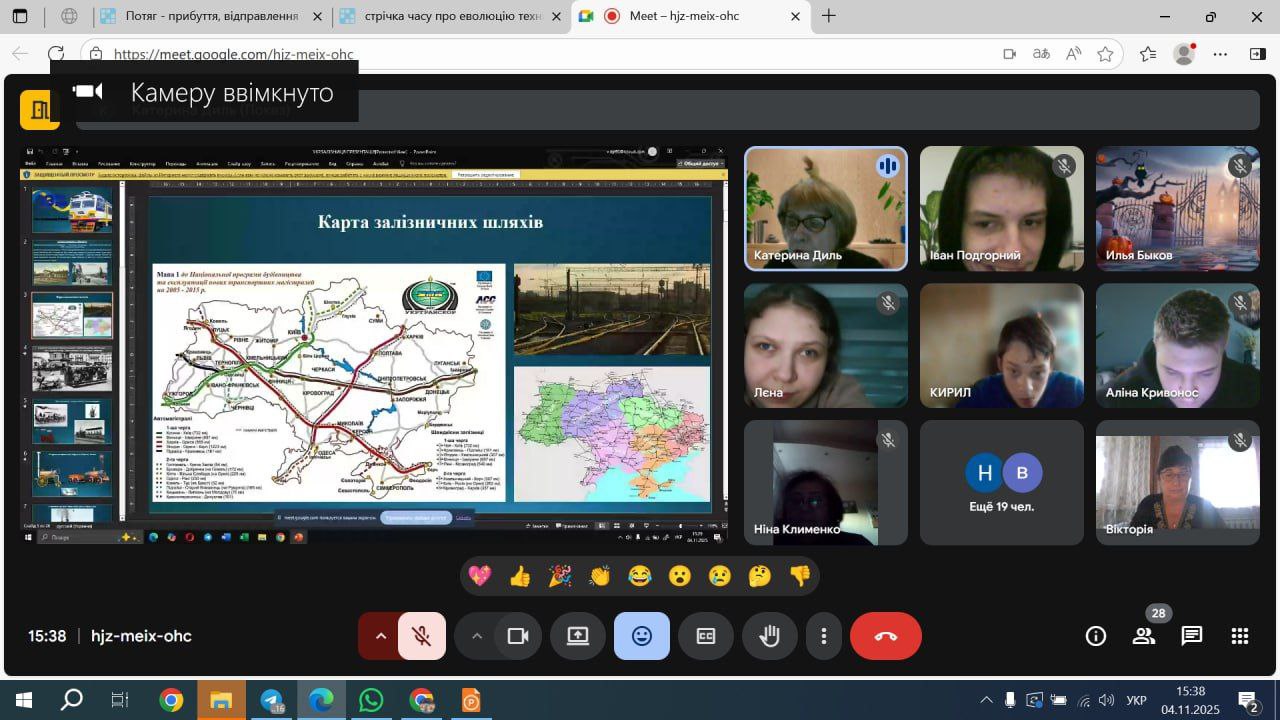Click the Катерина Диль video tile
1280x720 pixels.
coord(826,209)
